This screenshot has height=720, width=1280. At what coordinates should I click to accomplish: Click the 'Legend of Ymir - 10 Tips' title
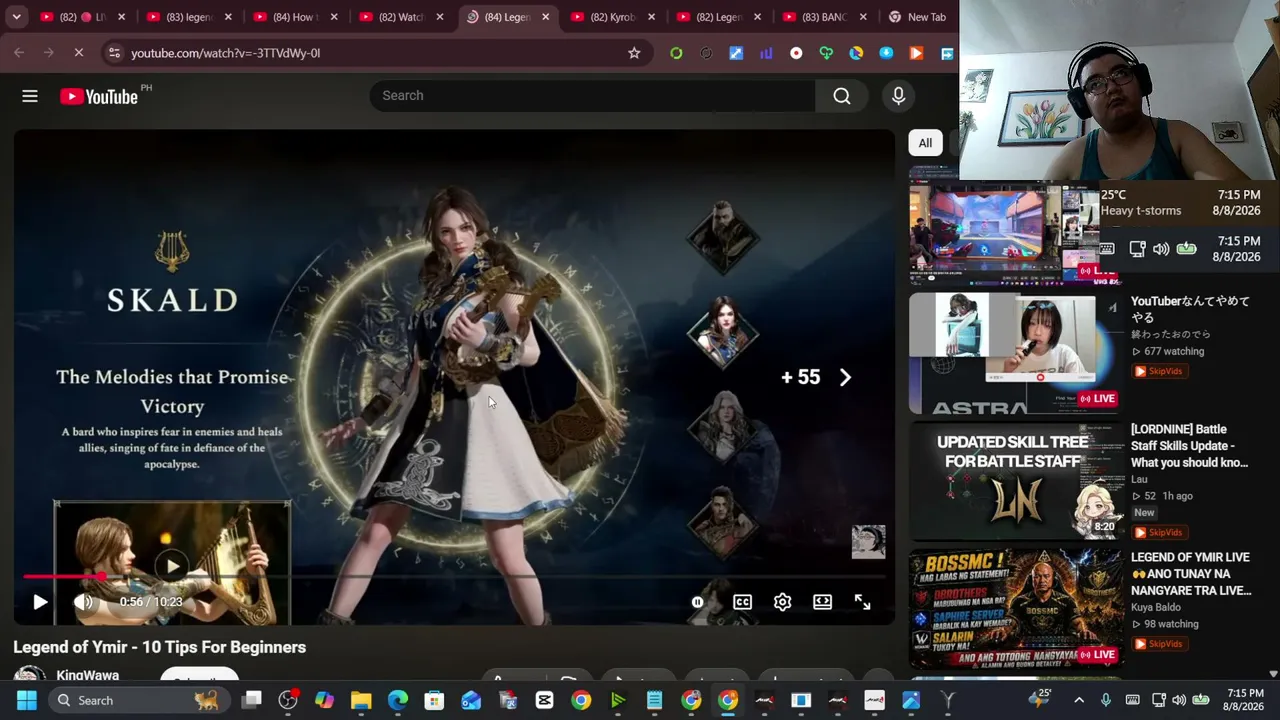(160, 647)
